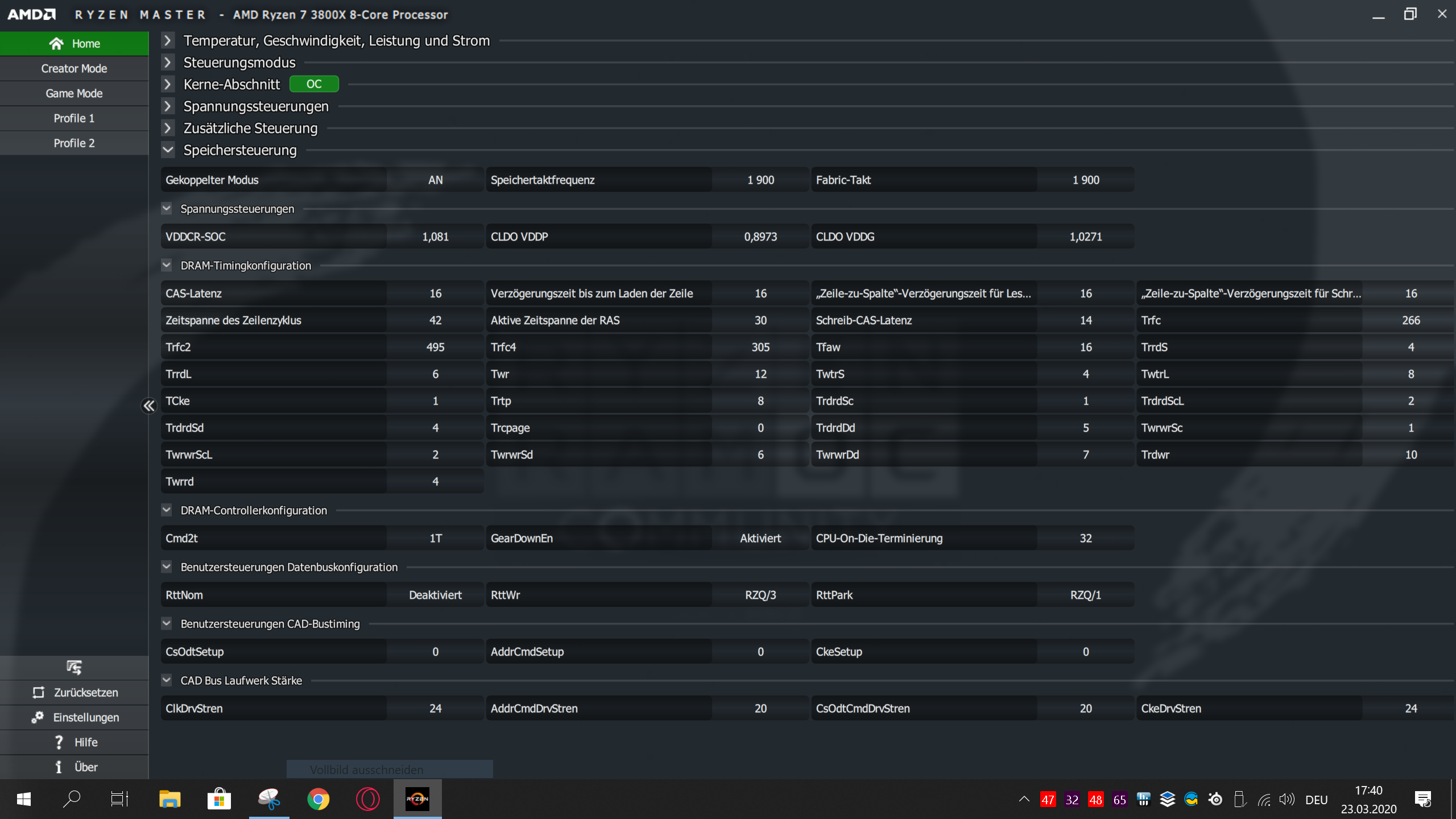This screenshot has height=819, width=1456.
Task: Expand the Steuerungsmodus section
Action: click(168, 63)
